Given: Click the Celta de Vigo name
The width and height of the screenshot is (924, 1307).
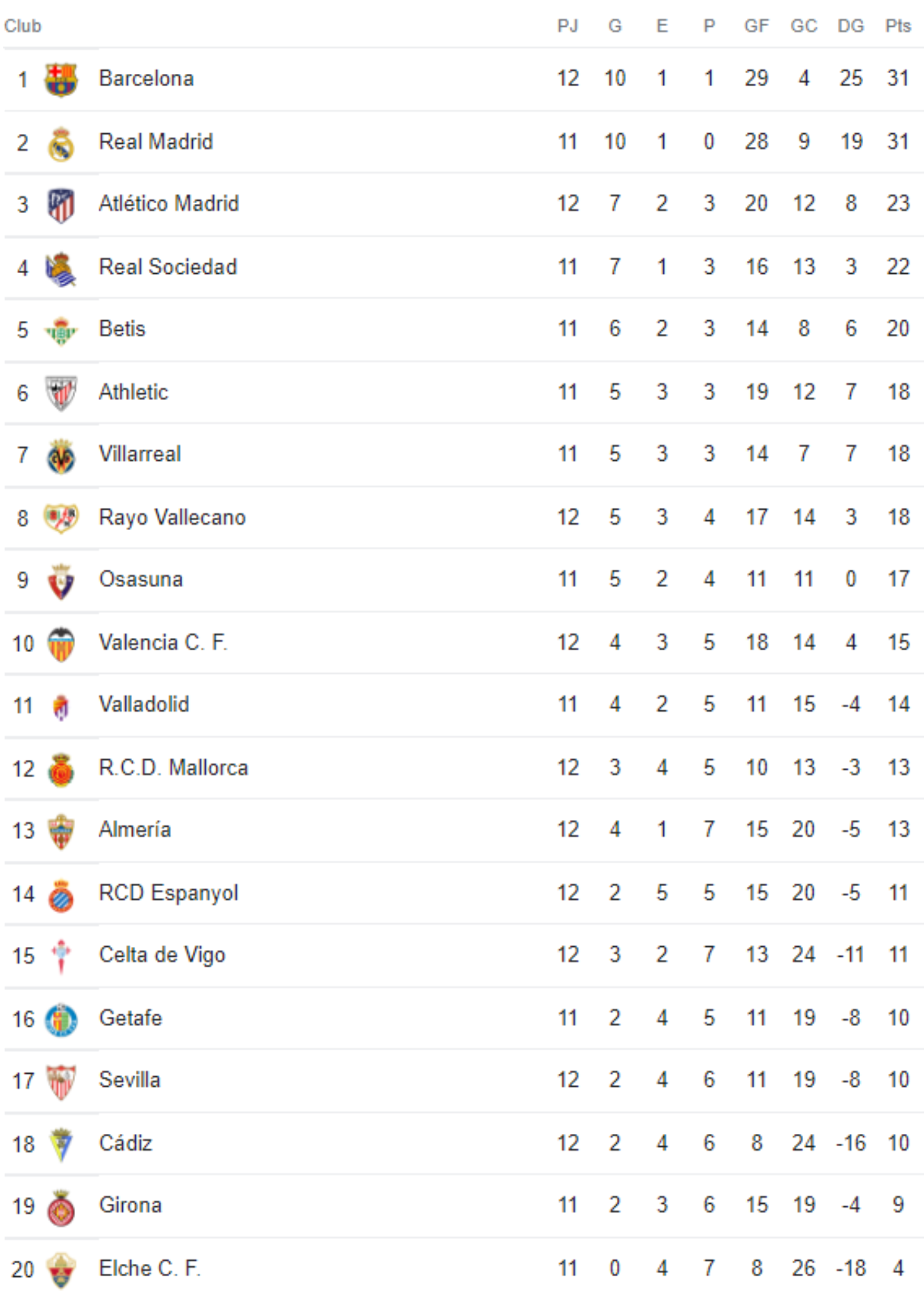Looking at the screenshot, I should click(162, 955).
